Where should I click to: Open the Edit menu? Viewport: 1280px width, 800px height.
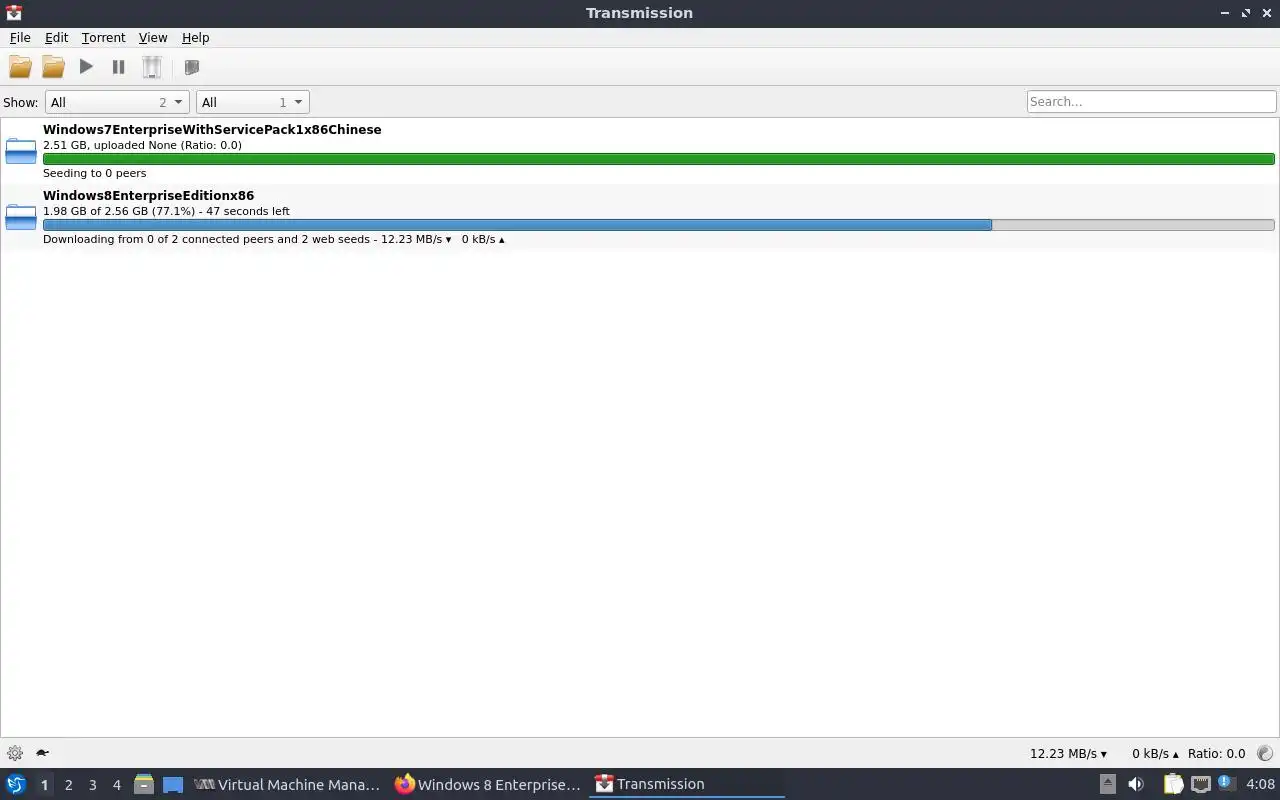coord(56,37)
